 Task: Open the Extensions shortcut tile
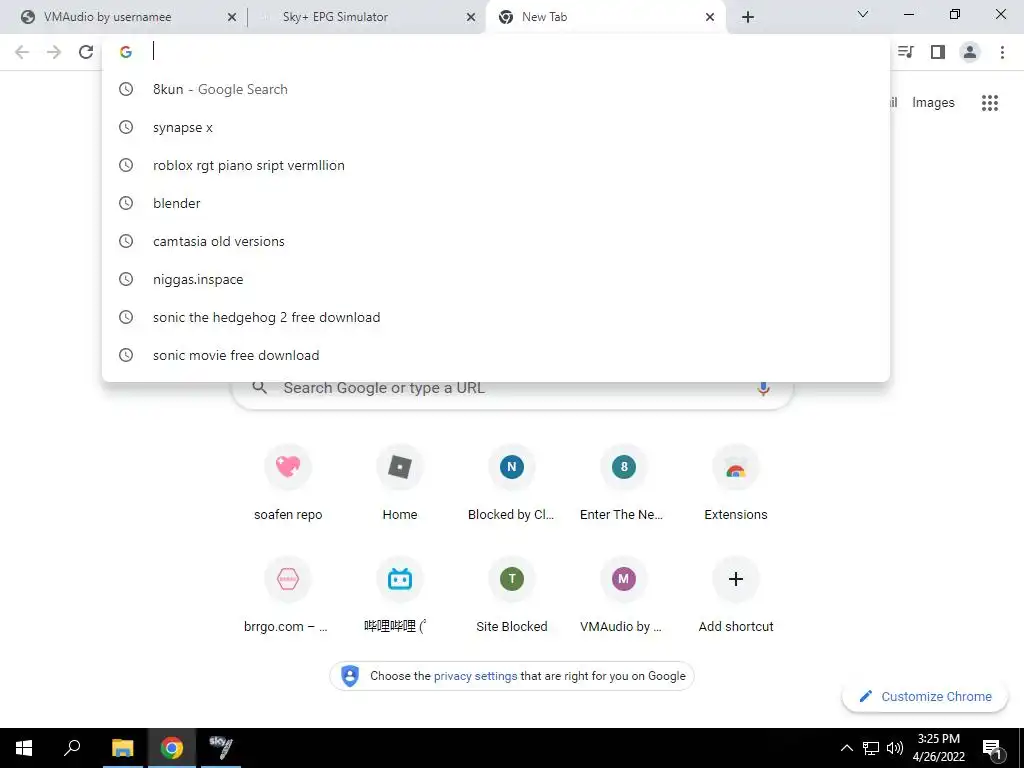tap(735, 483)
